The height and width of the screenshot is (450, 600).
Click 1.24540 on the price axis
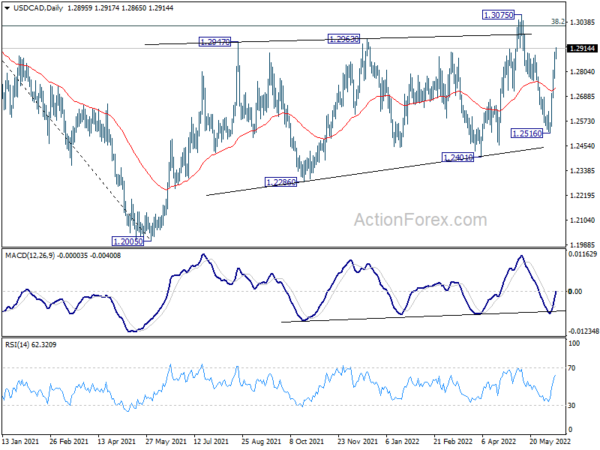(582, 146)
